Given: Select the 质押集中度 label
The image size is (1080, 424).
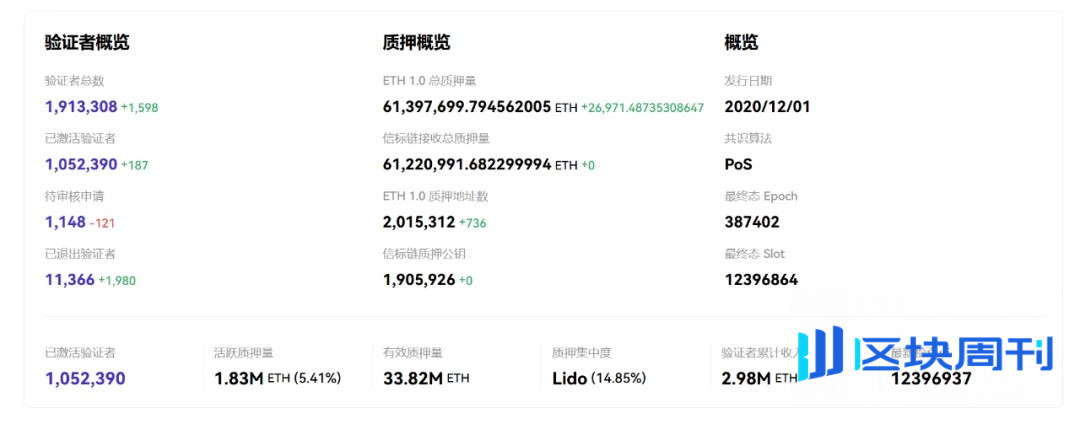Looking at the screenshot, I should (x=582, y=353).
